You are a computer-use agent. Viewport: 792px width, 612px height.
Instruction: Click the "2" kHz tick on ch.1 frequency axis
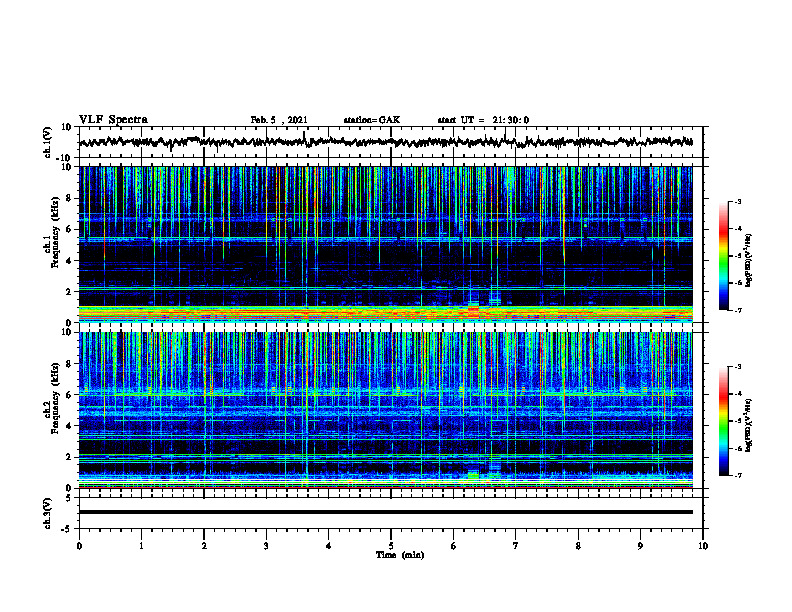coord(69,291)
